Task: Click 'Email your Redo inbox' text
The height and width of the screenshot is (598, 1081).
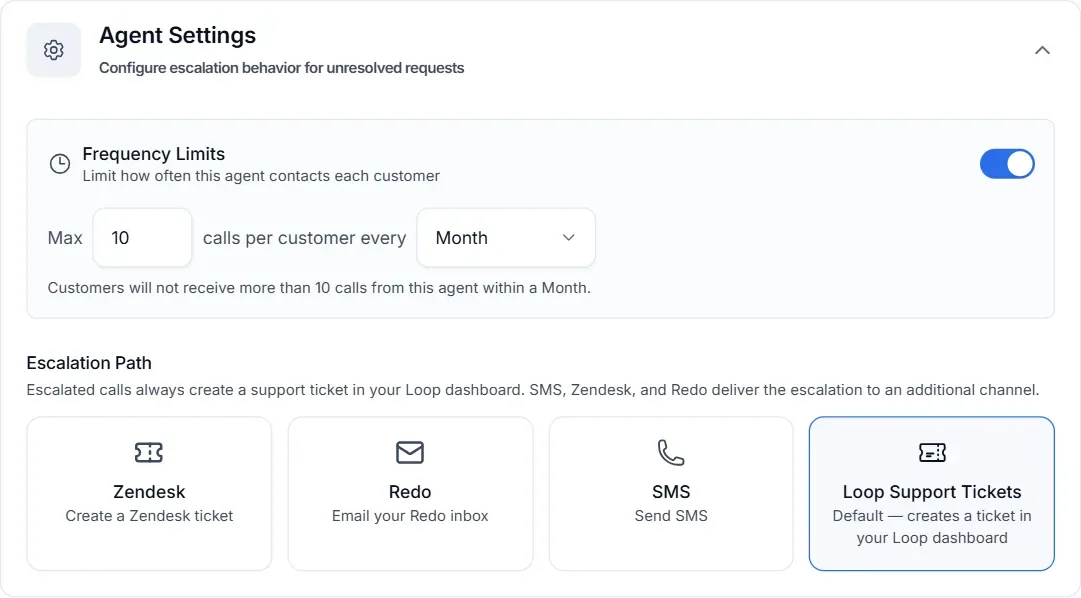Action: (x=410, y=516)
